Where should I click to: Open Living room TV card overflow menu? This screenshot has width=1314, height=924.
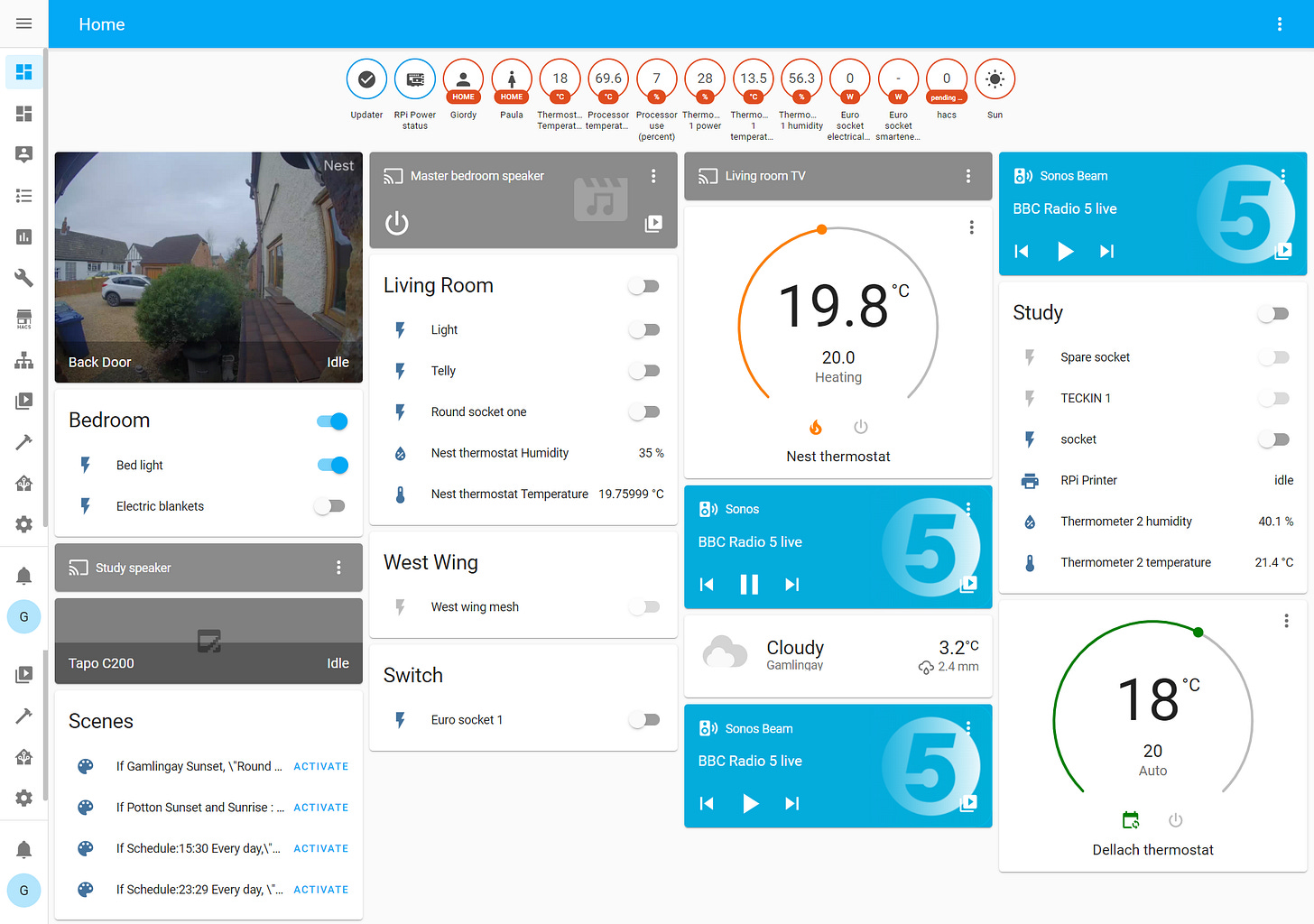point(968,176)
